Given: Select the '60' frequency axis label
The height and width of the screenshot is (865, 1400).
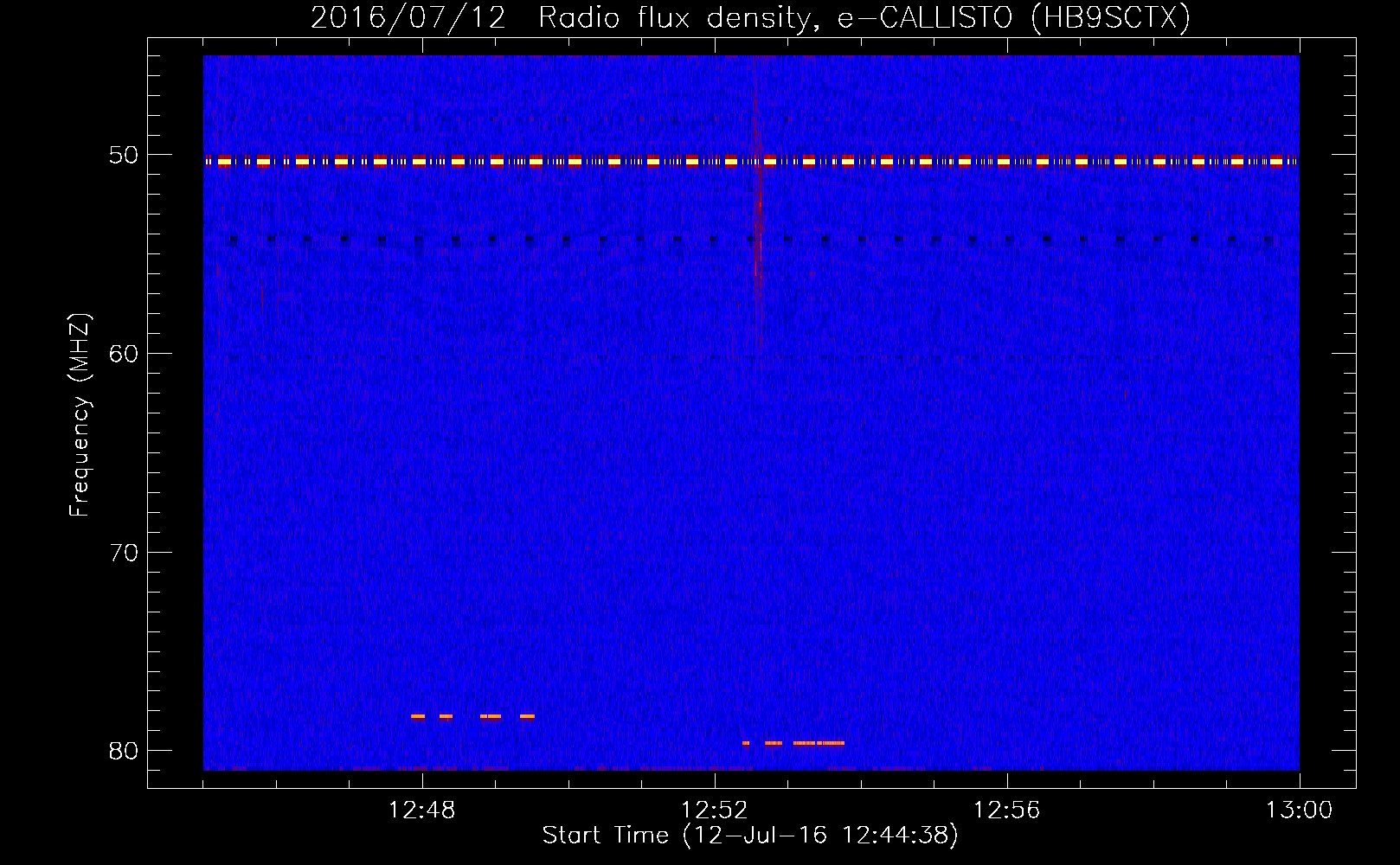Looking at the screenshot, I should [x=124, y=353].
